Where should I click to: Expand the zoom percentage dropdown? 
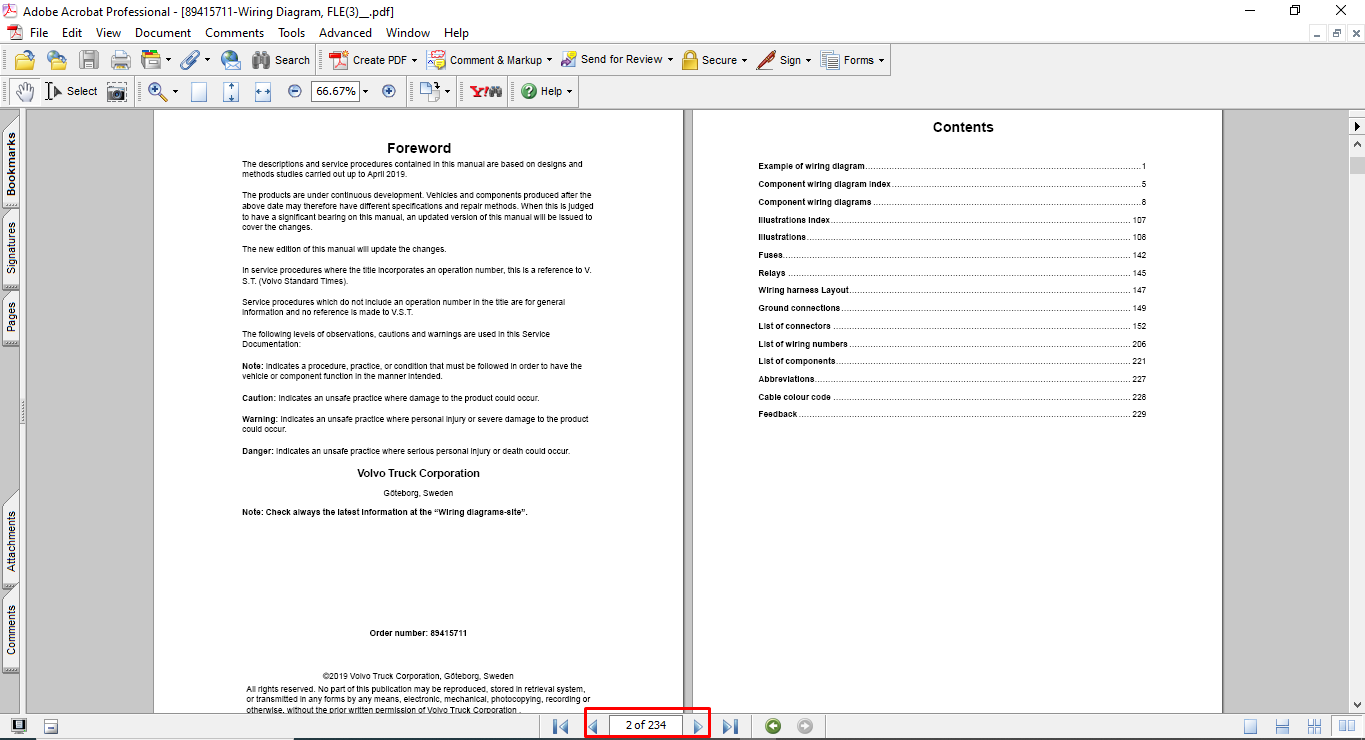365,91
